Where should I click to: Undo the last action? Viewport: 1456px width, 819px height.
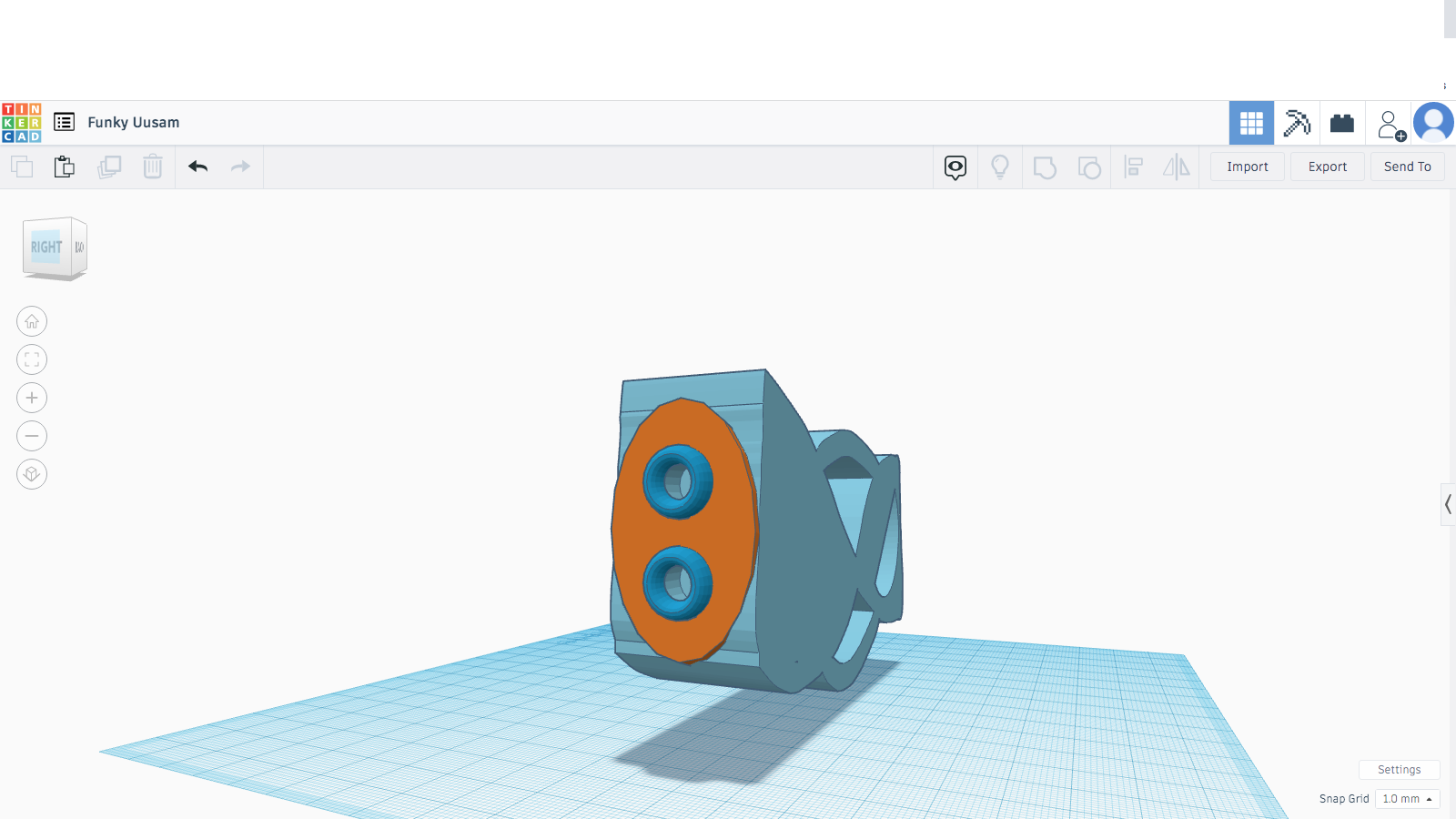click(x=198, y=167)
